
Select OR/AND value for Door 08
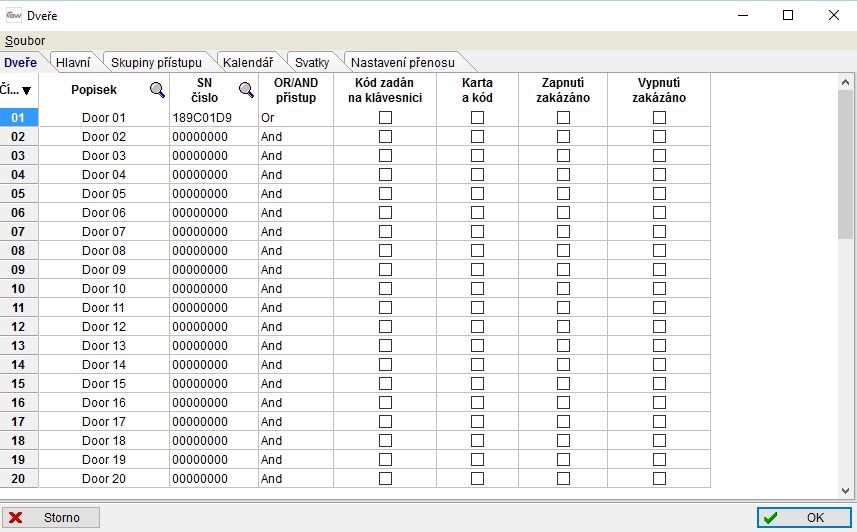coord(295,251)
